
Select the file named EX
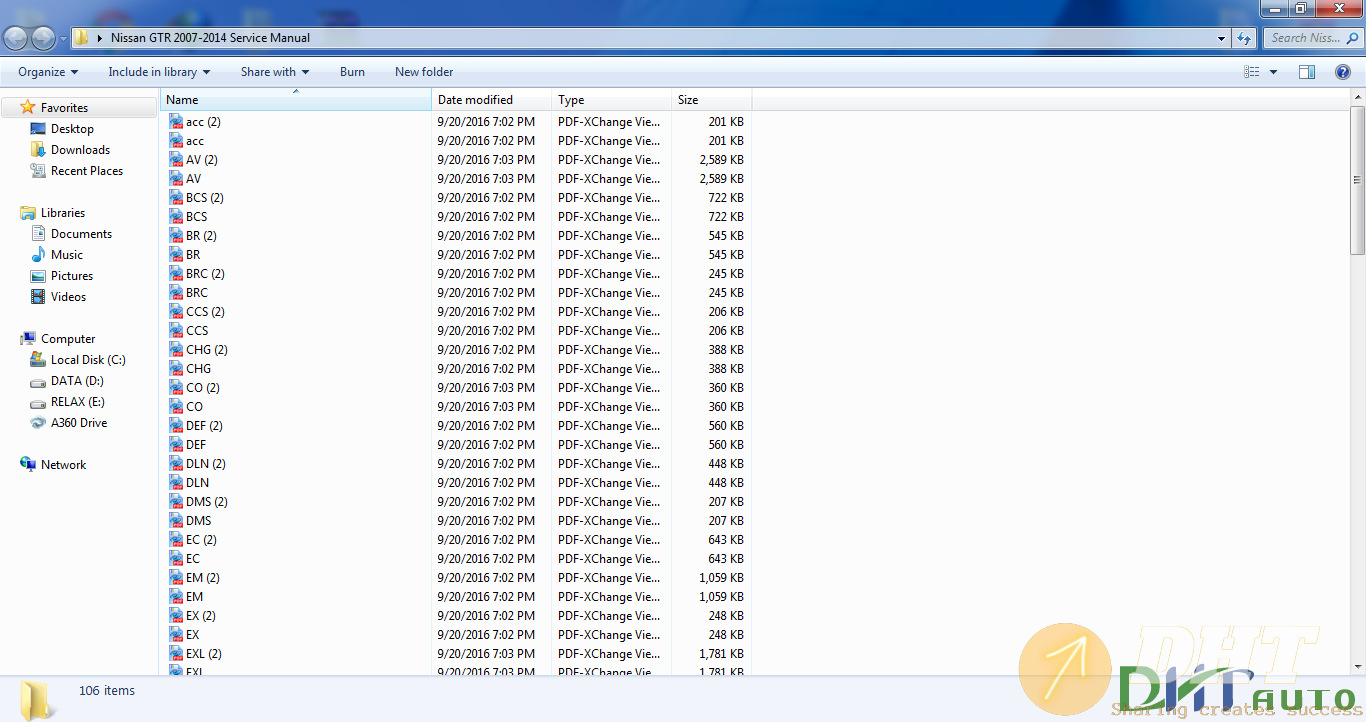click(x=192, y=635)
